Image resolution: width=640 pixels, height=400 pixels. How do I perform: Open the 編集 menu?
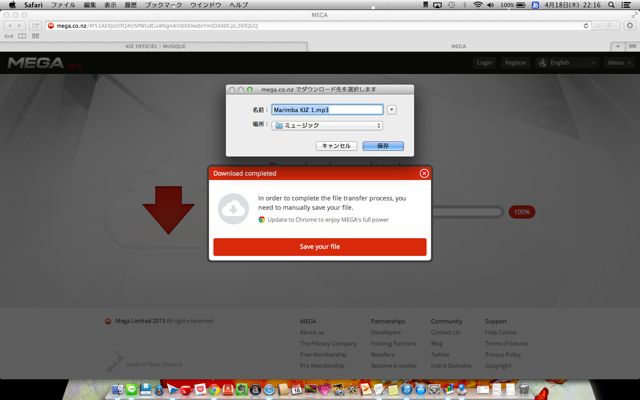click(x=90, y=5)
